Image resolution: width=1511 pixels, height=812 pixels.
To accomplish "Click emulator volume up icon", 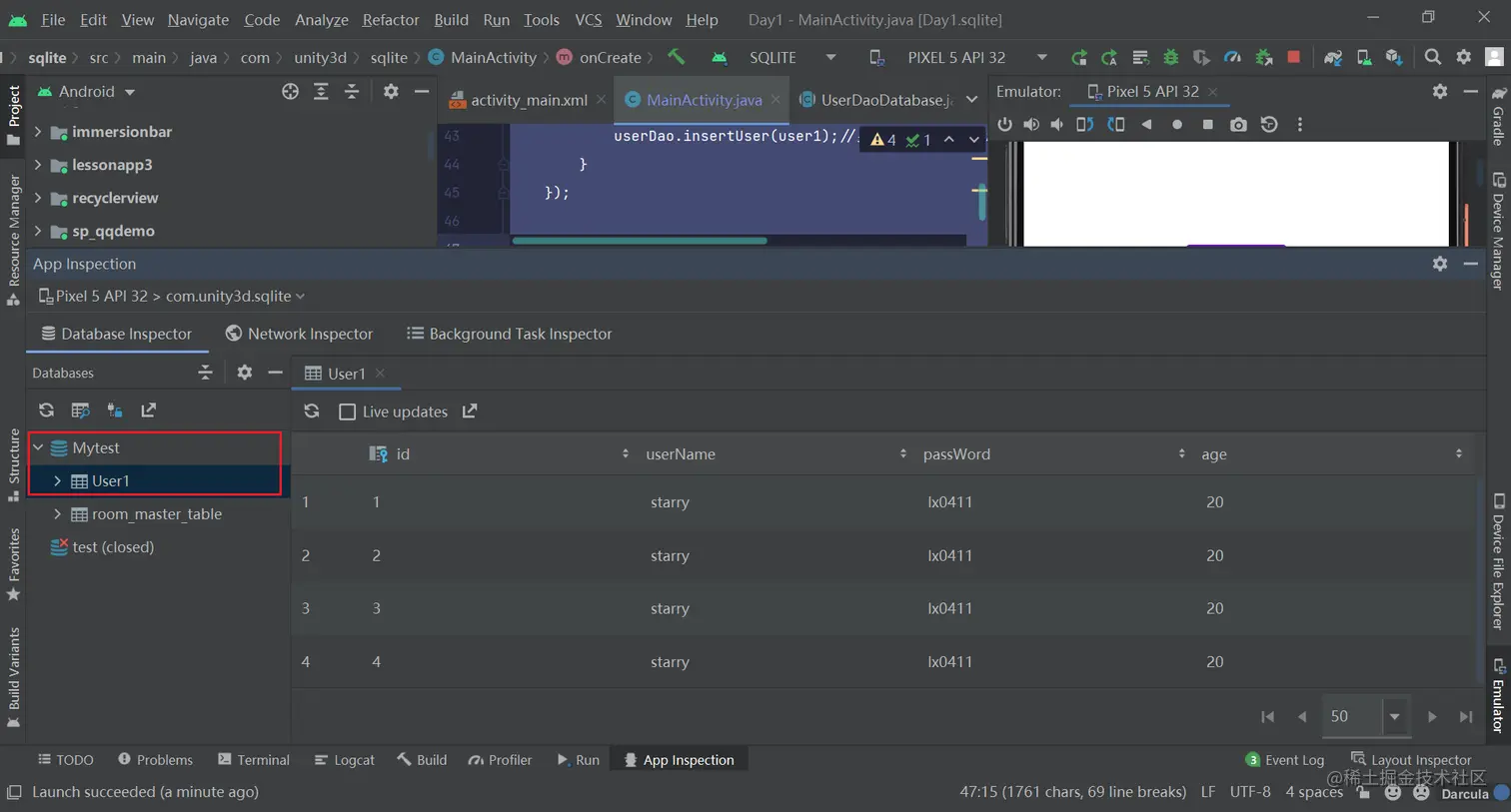I will [x=1031, y=125].
